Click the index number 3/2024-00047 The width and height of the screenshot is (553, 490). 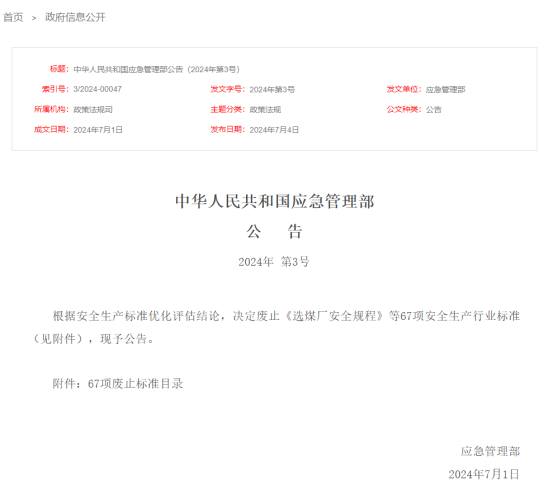pyautogui.click(x=98, y=89)
